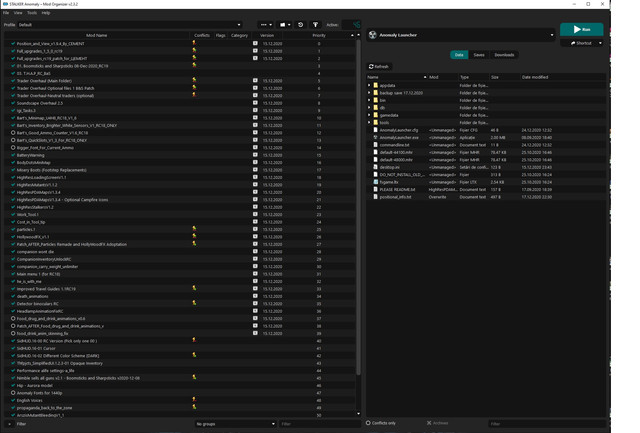Click the data panel Filter input field
This screenshot has height=433, width=640.
[547, 424]
